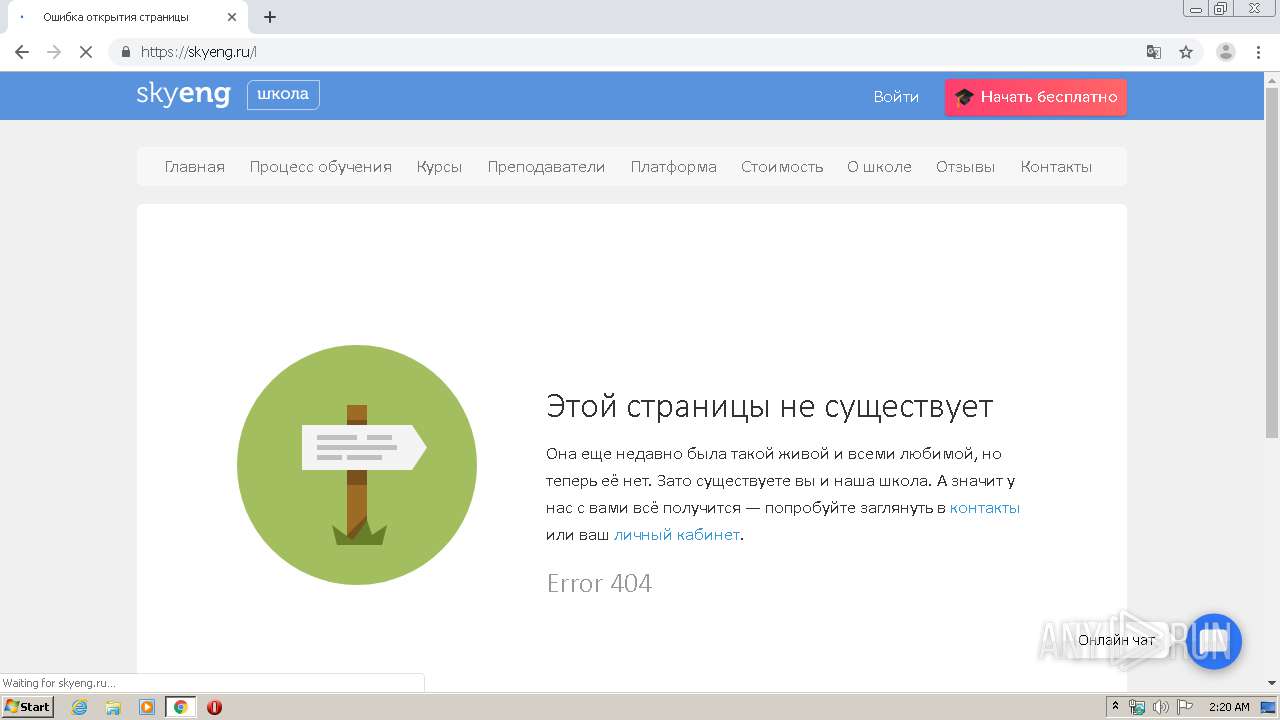Follow the личный кабинет link
The width and height of the screenshot is (1280, 720).
click(x=677, y=535)
